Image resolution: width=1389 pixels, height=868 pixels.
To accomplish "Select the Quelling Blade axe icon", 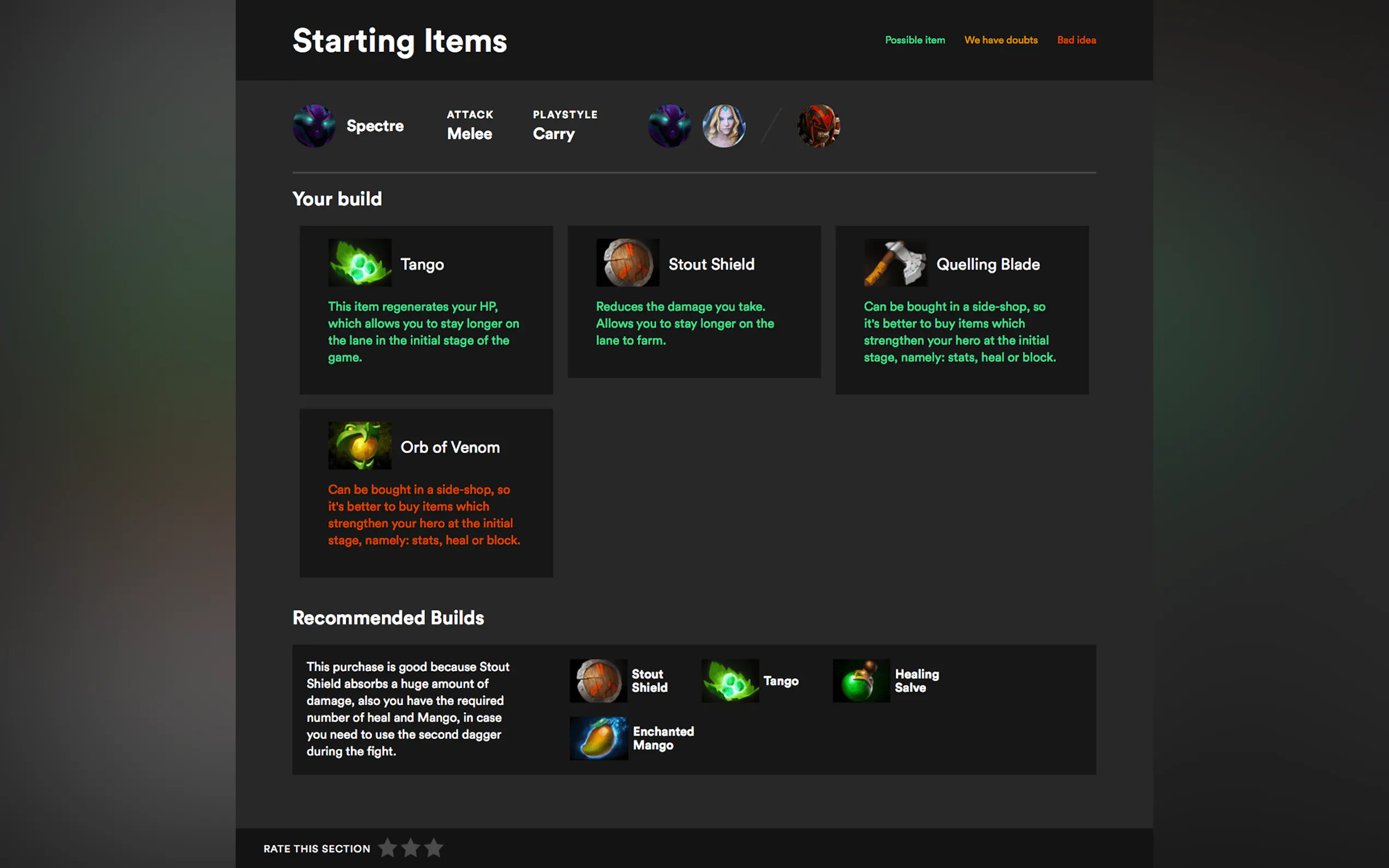I will click(x=895, y=263).
